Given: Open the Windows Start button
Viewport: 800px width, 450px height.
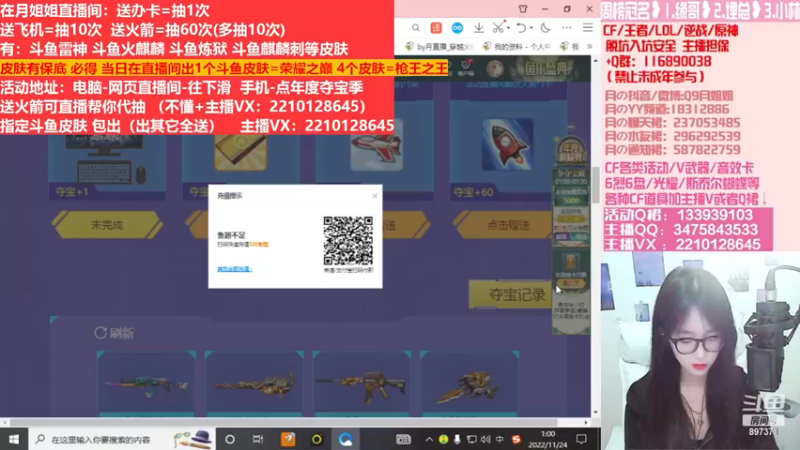Looking at the screenshot, I should pos(14,439).
